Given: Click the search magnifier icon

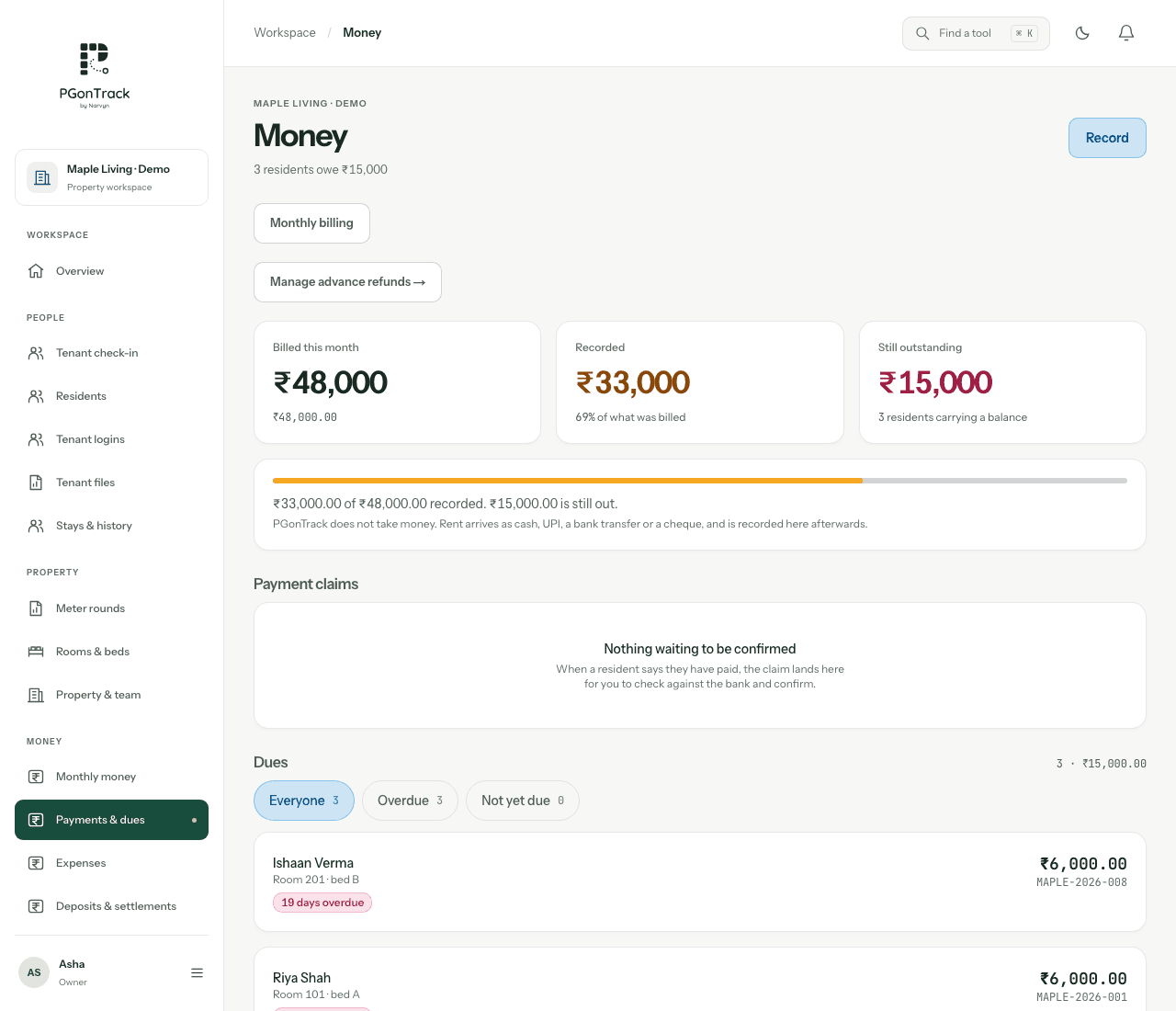Looking at the screenshot, I should point(922,33).
